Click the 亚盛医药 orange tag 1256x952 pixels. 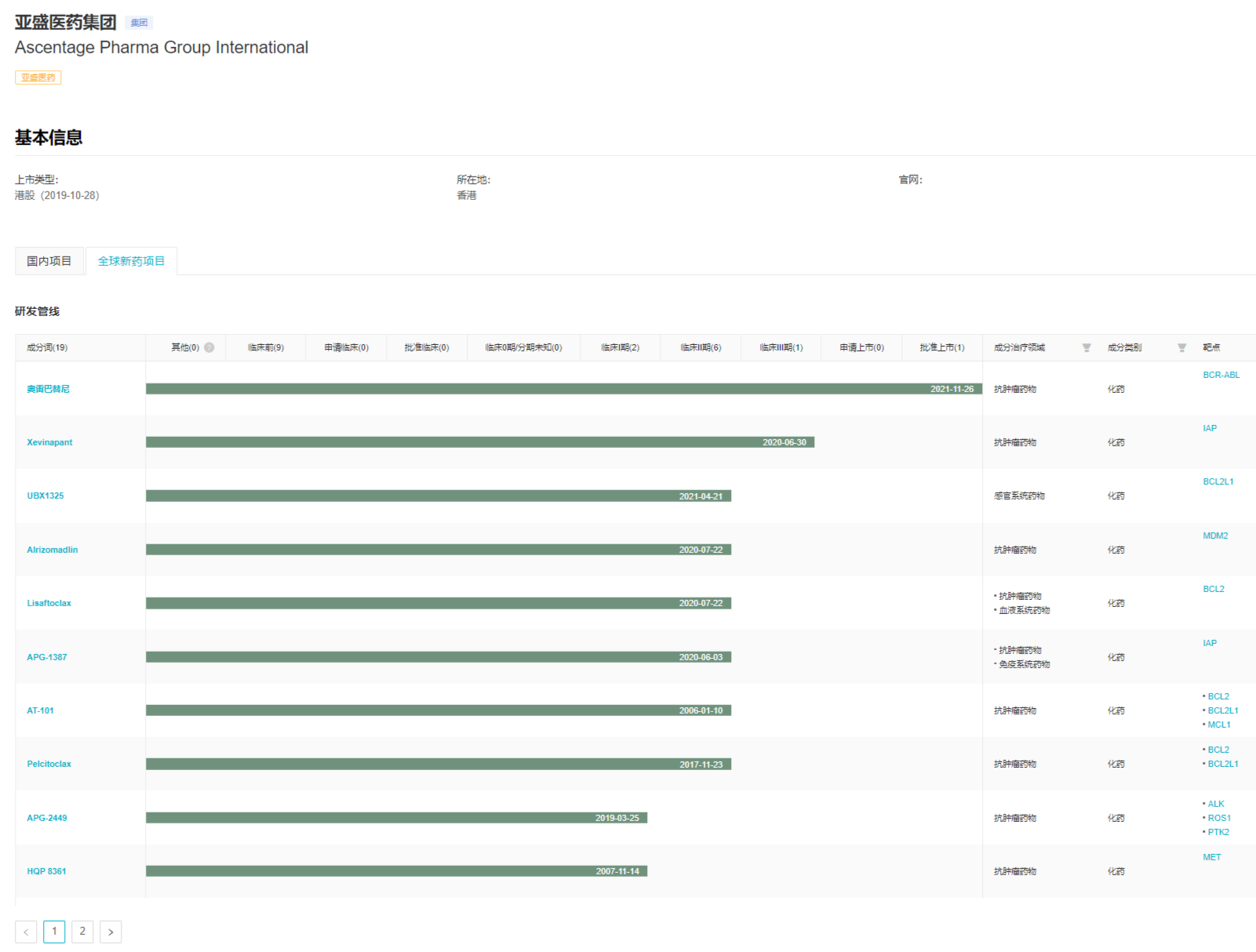(38, 78)
